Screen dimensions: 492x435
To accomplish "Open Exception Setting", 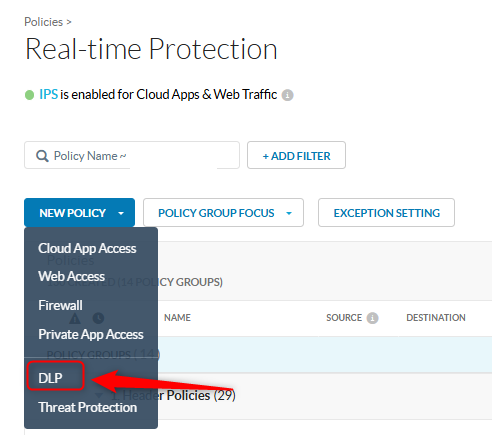I will click(386, 213).
